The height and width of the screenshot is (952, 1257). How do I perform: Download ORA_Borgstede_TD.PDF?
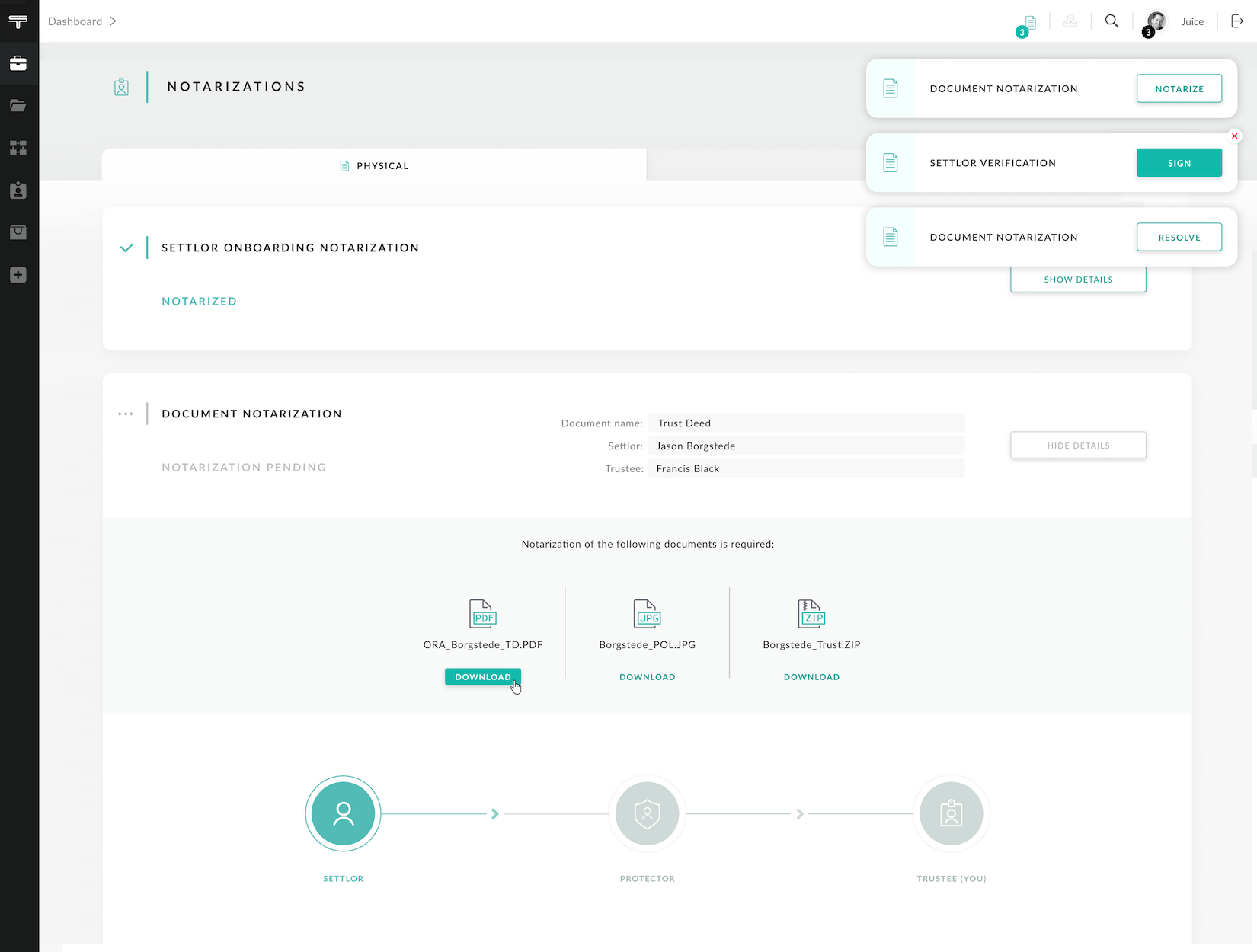(482, 677)
